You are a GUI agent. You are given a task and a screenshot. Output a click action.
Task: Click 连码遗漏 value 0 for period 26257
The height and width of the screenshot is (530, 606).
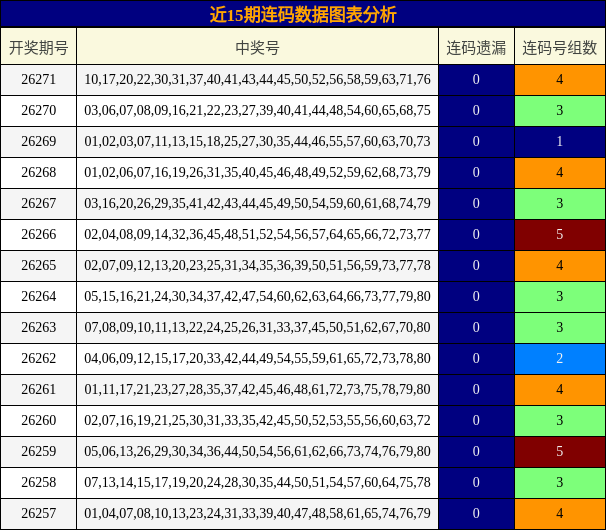pos(476,513)
